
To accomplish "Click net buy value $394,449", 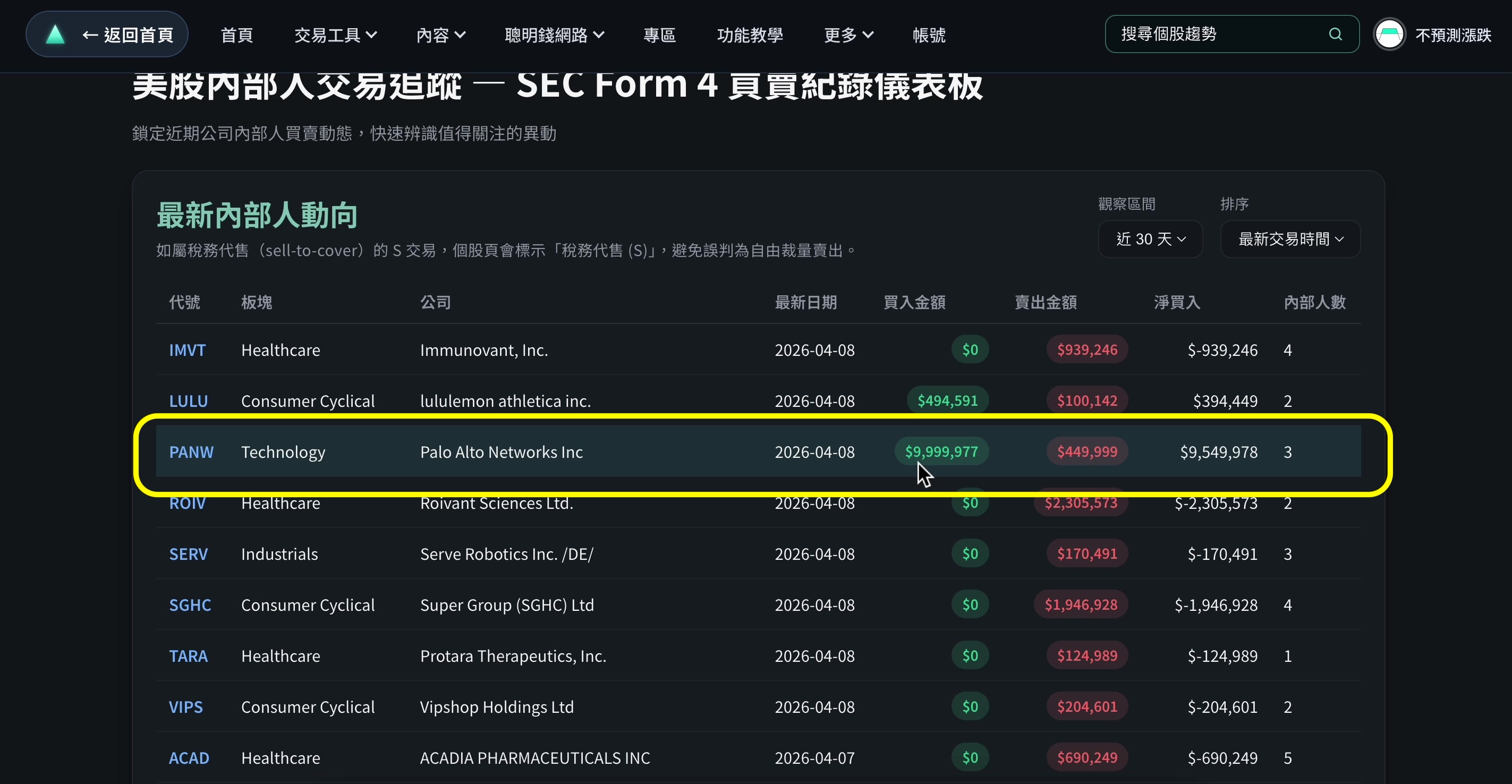I will [x=1225, y=401].
